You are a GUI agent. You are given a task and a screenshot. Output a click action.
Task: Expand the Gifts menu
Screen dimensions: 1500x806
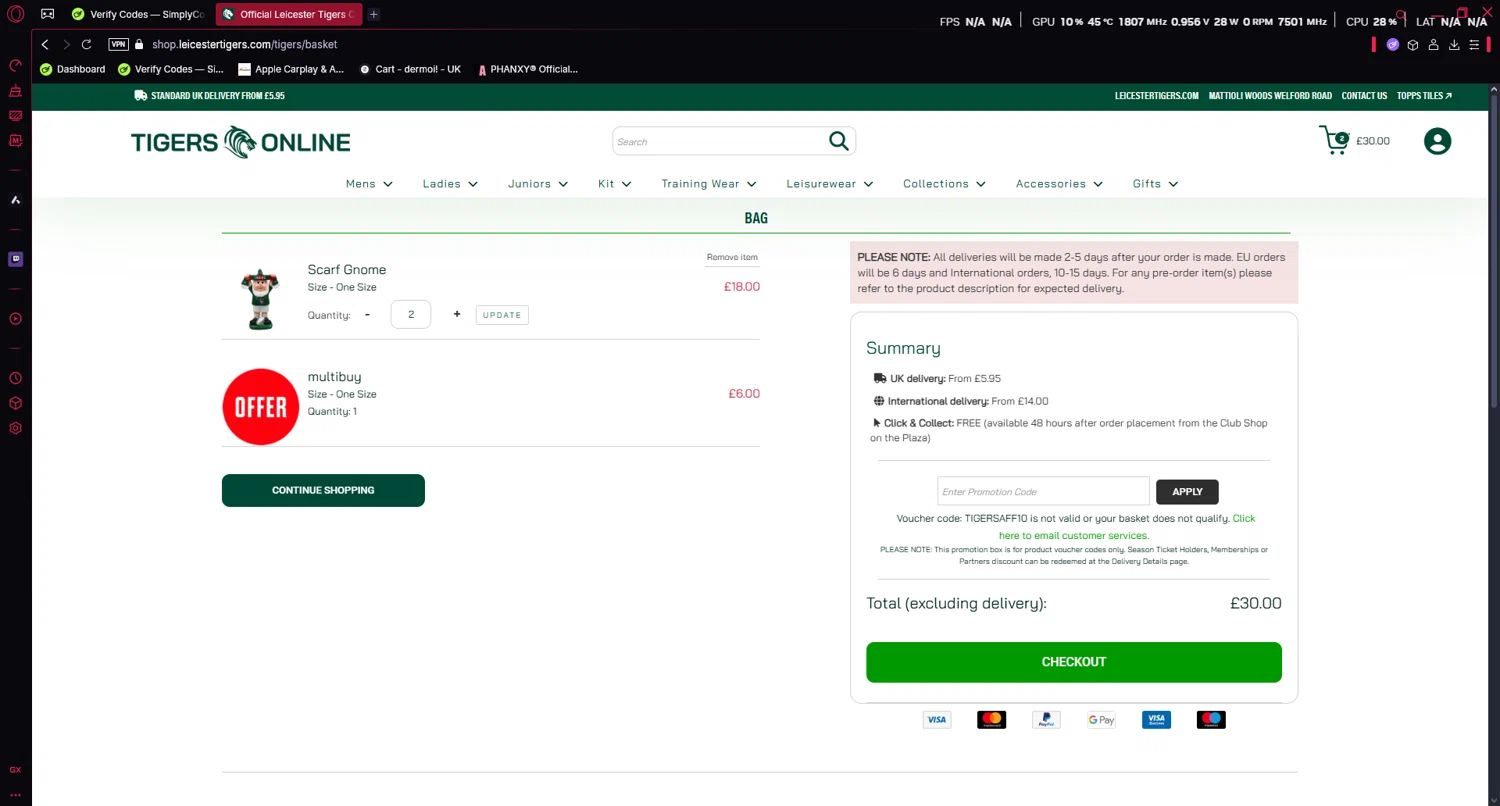point(1155,184)
